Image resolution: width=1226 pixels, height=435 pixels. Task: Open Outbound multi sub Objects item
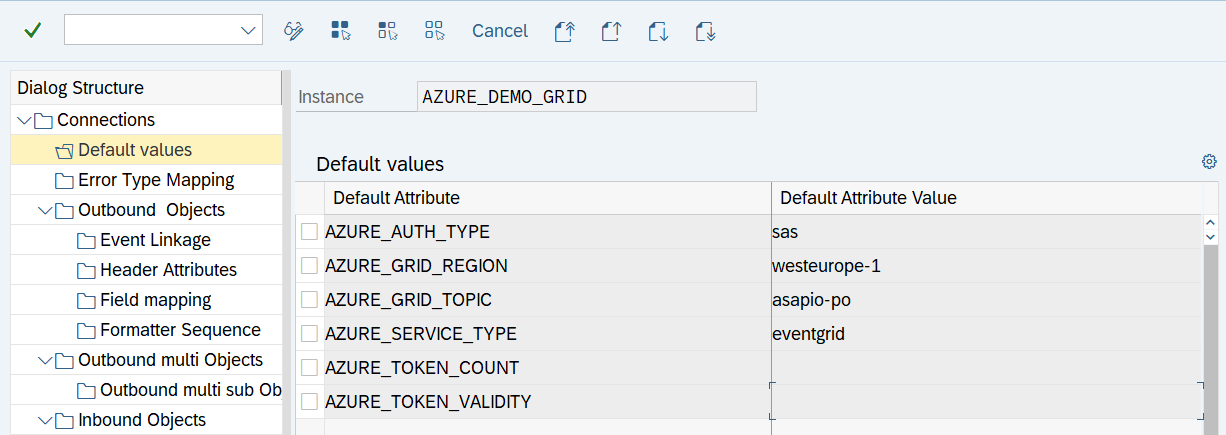point(190,390)
